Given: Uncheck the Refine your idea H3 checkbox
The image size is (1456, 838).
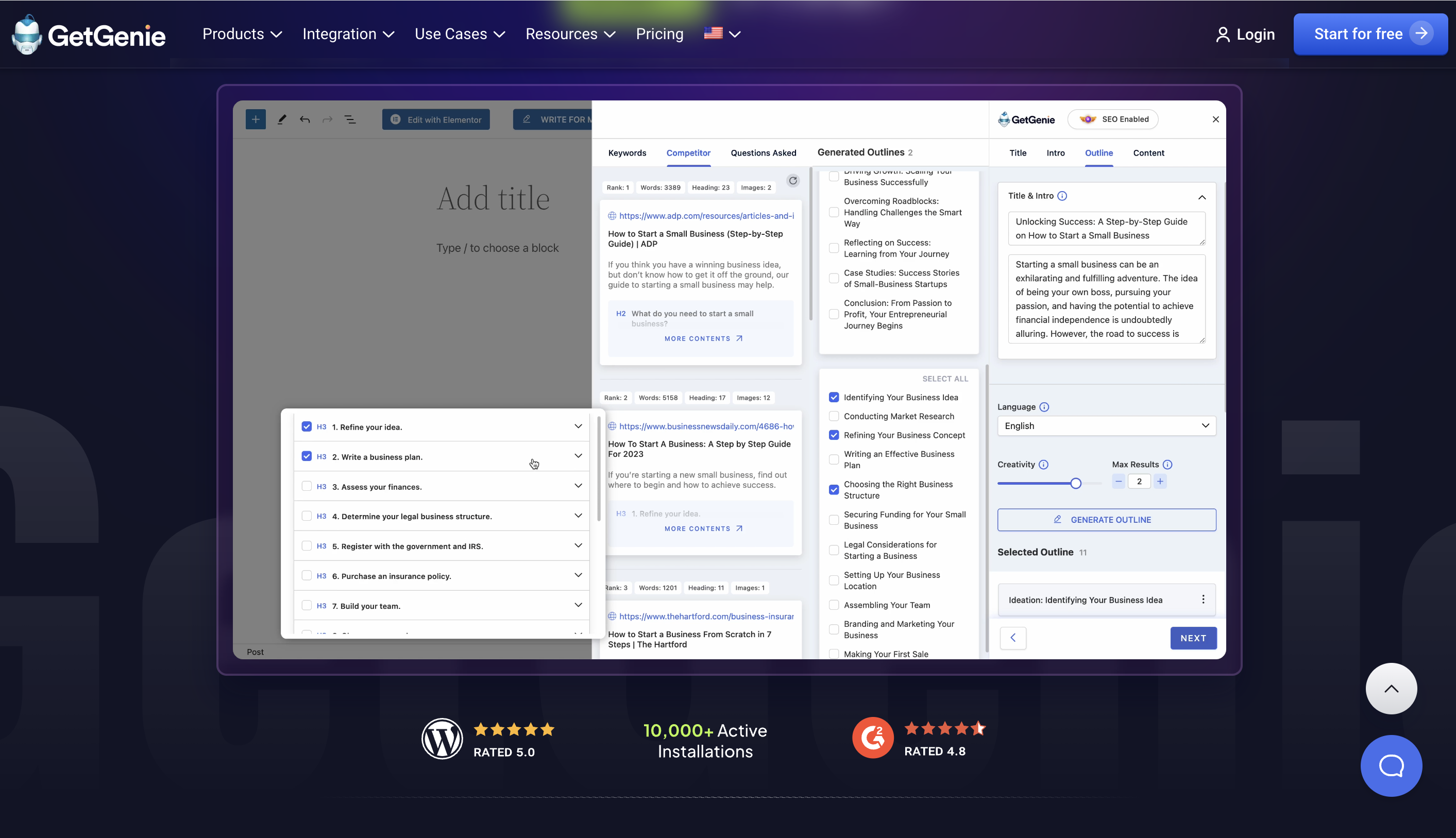Looking at the screenshot, I should (306, 426).
